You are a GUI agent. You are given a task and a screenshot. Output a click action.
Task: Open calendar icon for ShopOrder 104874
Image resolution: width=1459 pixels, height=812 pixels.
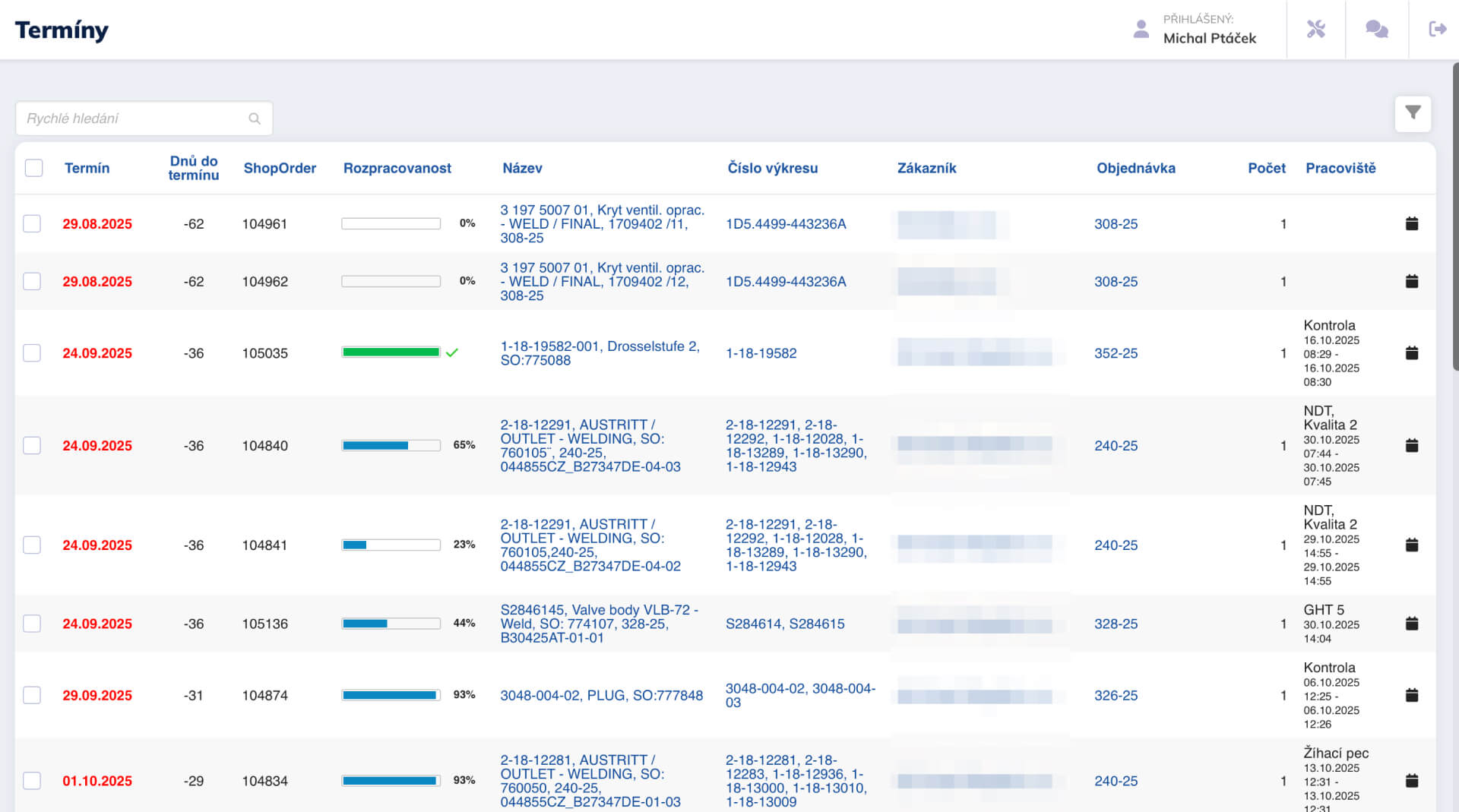[x=1412, y=695]
